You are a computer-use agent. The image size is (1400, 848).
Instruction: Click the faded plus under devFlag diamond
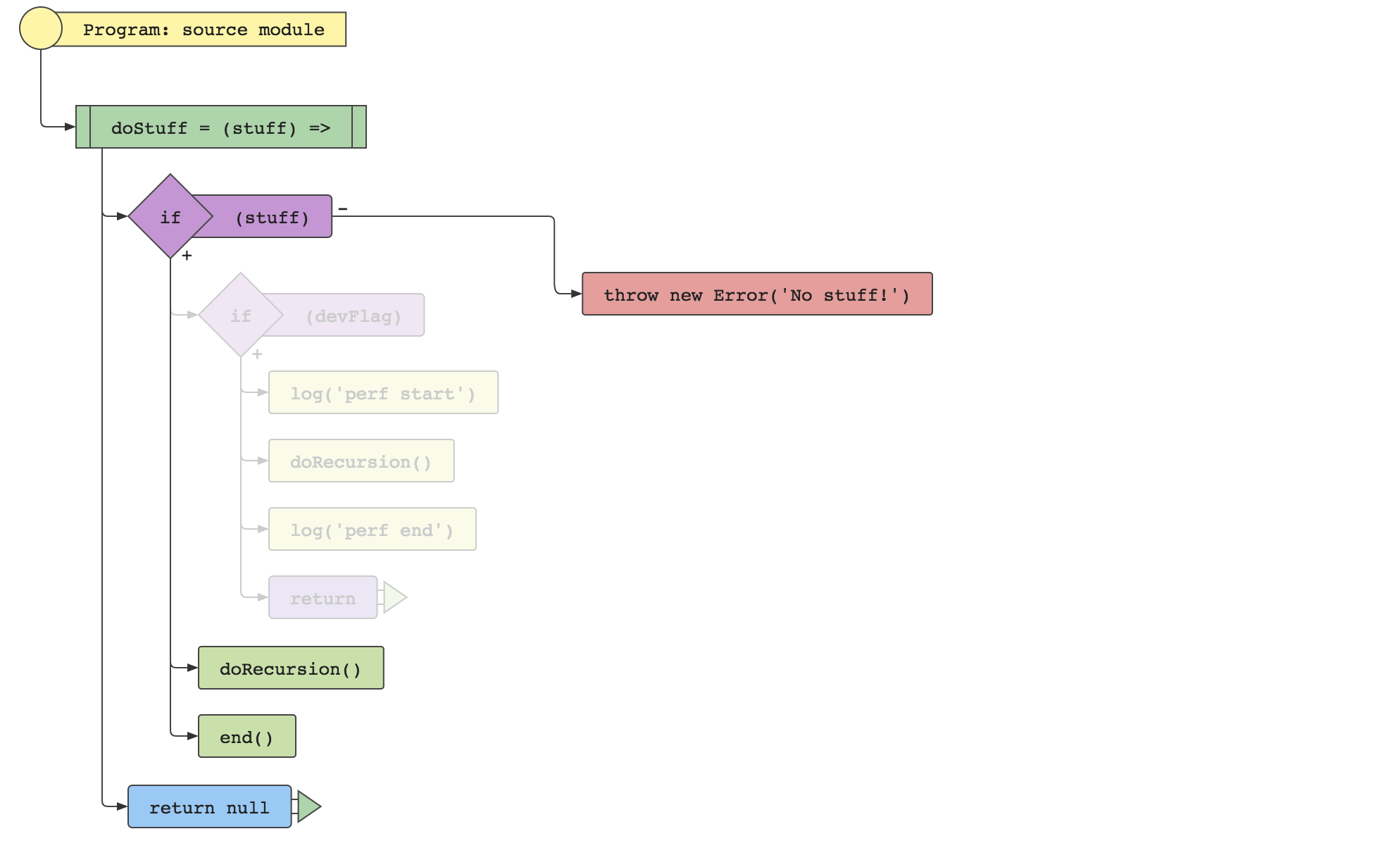[x=257, y=354]
